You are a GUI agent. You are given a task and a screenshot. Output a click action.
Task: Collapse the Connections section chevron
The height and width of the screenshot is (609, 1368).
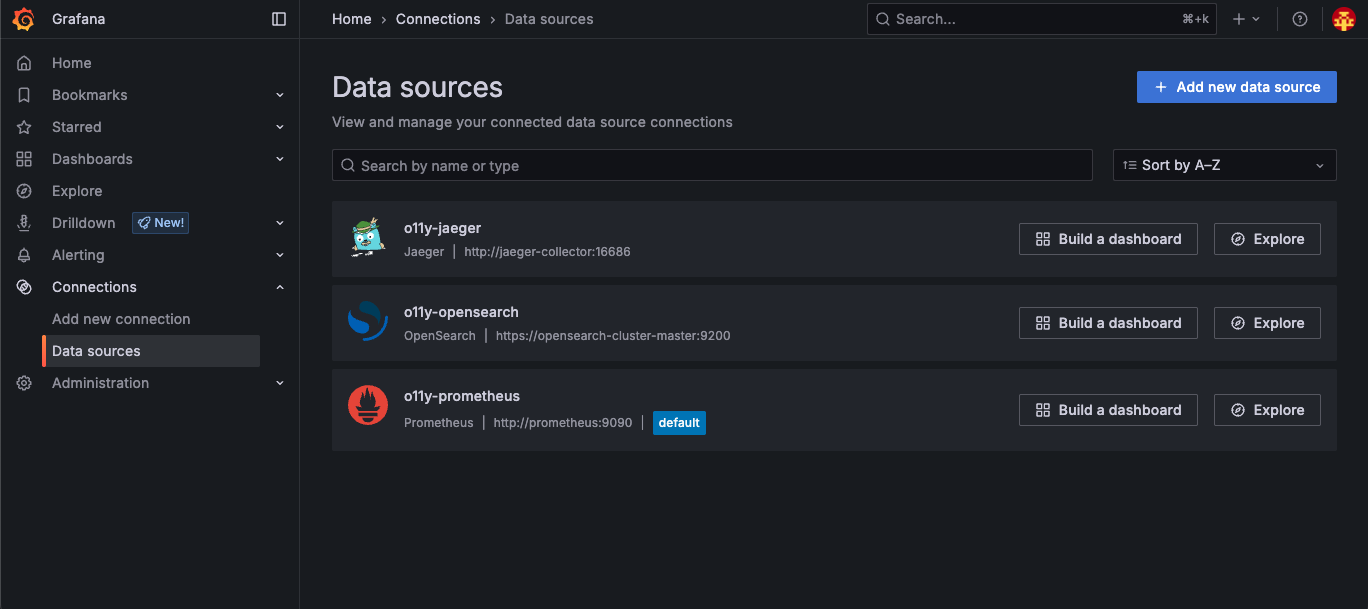pos(280,287)
